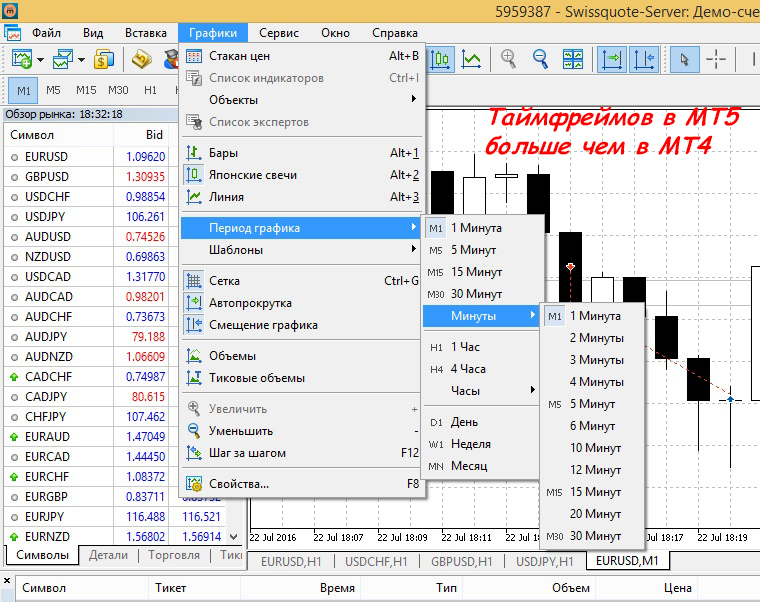Select 1 Час period
The height and width of the screenshot is (602, 760).
(482, 347)
